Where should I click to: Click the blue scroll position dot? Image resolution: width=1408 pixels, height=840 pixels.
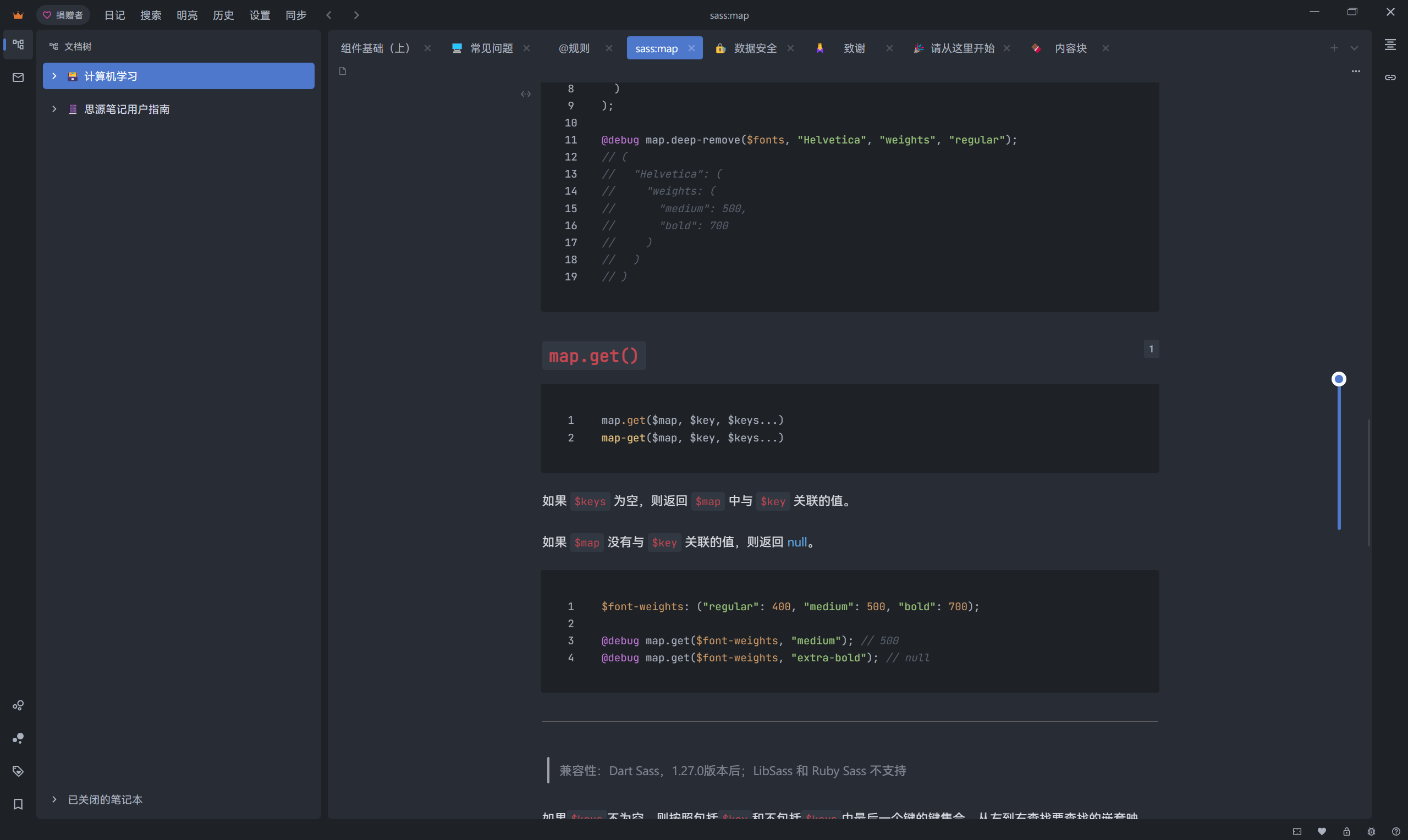point(1338,378)
